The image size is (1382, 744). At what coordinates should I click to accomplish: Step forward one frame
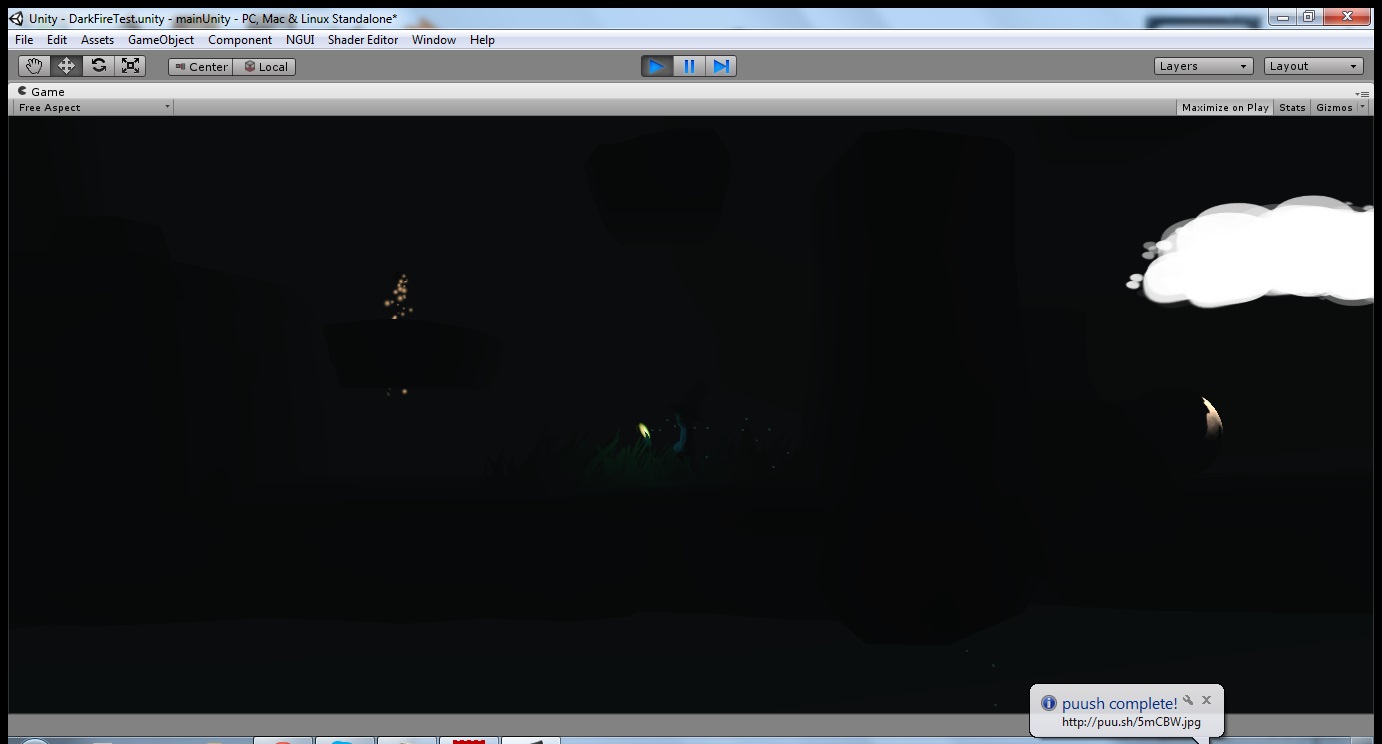tap(721, 66)
